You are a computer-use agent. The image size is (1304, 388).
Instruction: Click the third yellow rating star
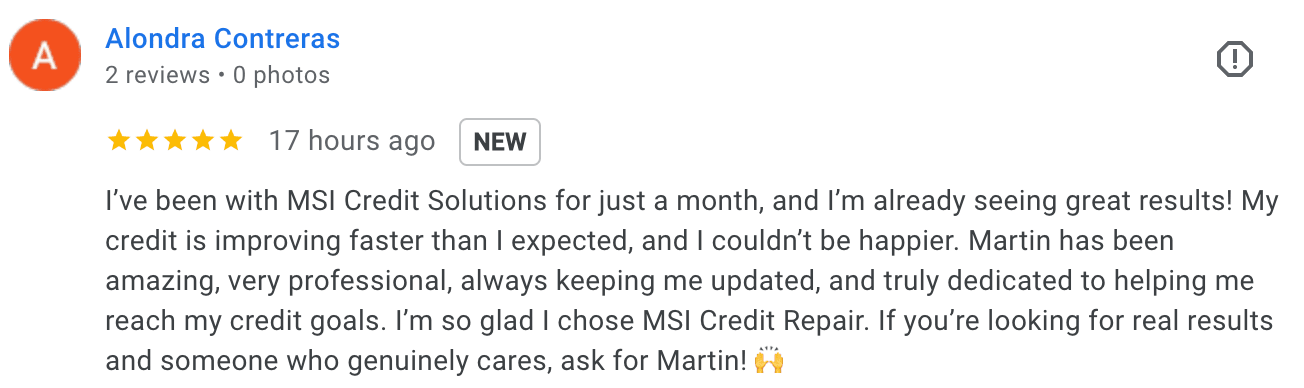click(174, 141)
